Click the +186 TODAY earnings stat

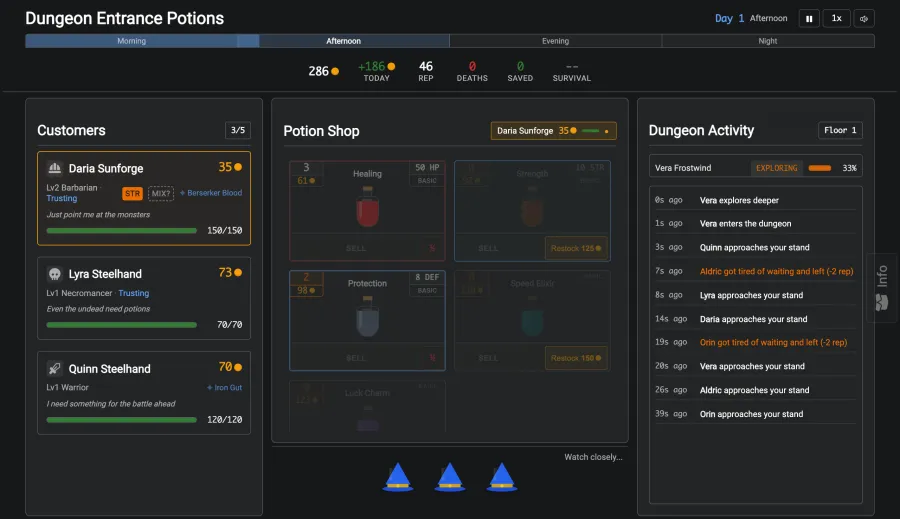pos(377,71)
